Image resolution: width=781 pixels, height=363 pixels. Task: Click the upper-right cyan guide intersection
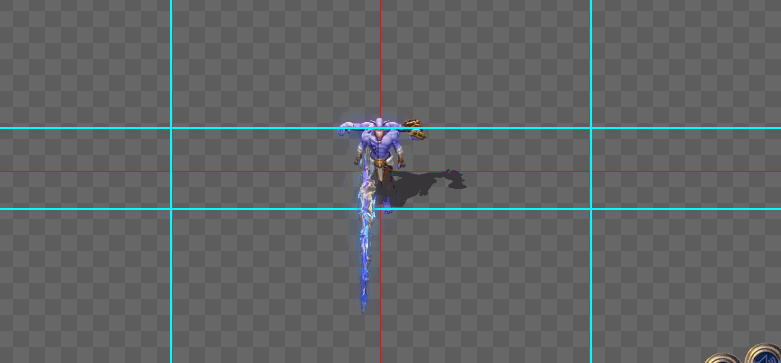[x=591, y=128]
